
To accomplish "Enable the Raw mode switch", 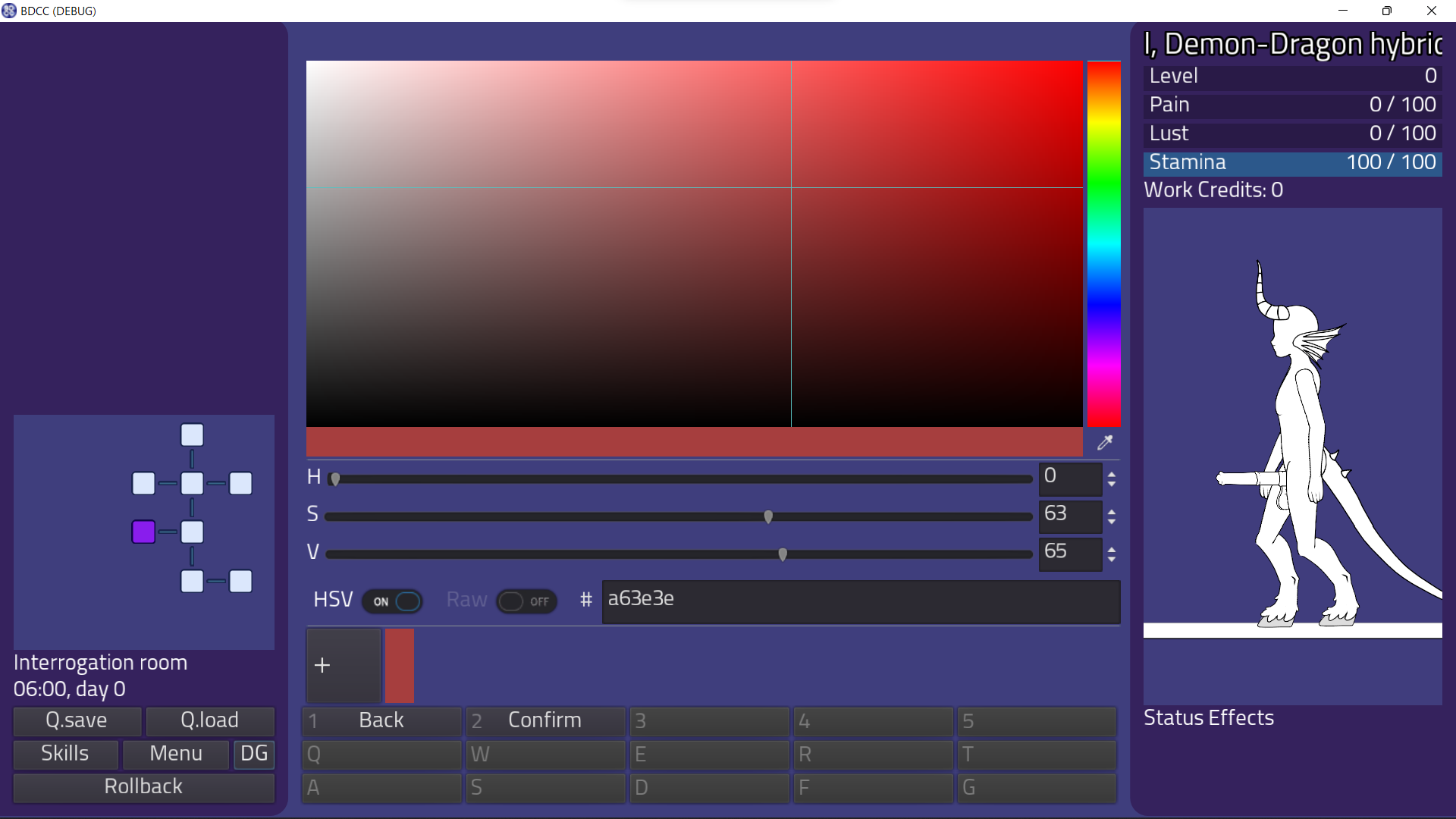I will tap(526, 601).
